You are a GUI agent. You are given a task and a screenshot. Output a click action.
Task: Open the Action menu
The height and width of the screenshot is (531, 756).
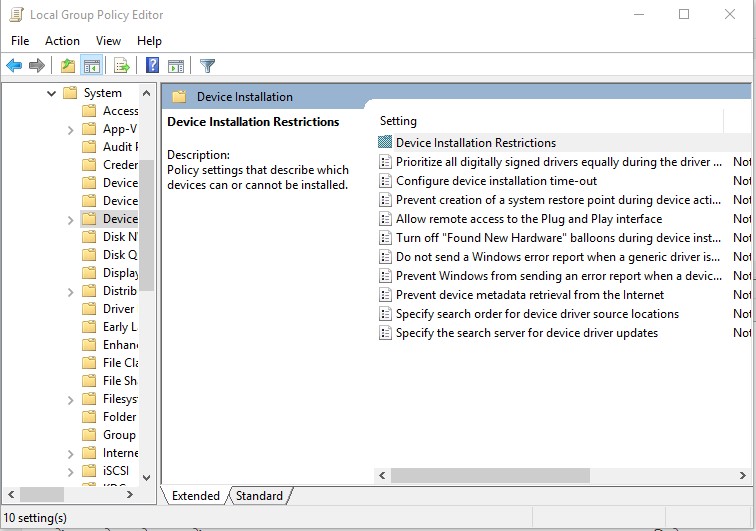coord(62,41)
